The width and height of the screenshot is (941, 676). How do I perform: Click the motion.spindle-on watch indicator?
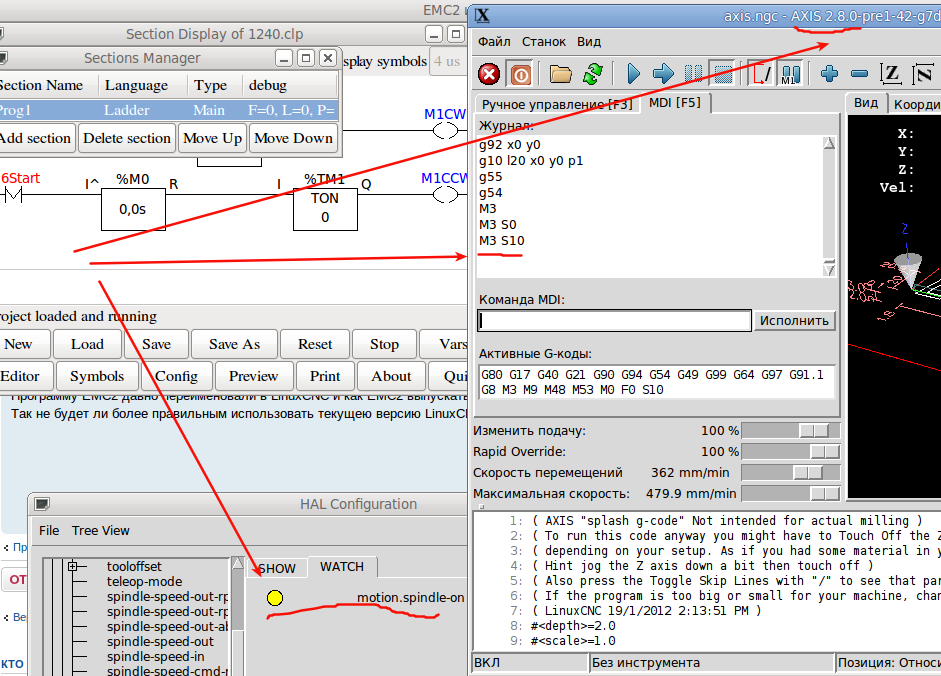[x=275, y=598]
